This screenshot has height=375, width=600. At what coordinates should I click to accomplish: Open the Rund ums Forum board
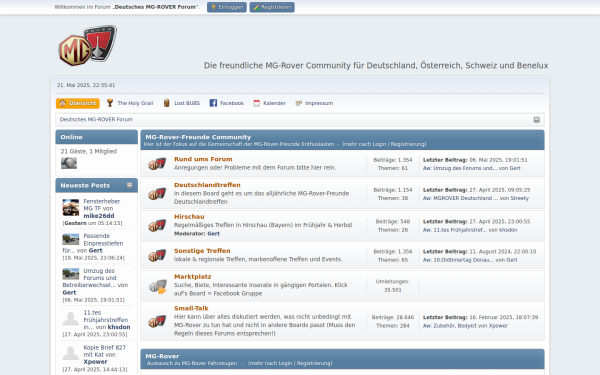click(x=203, y=159)
